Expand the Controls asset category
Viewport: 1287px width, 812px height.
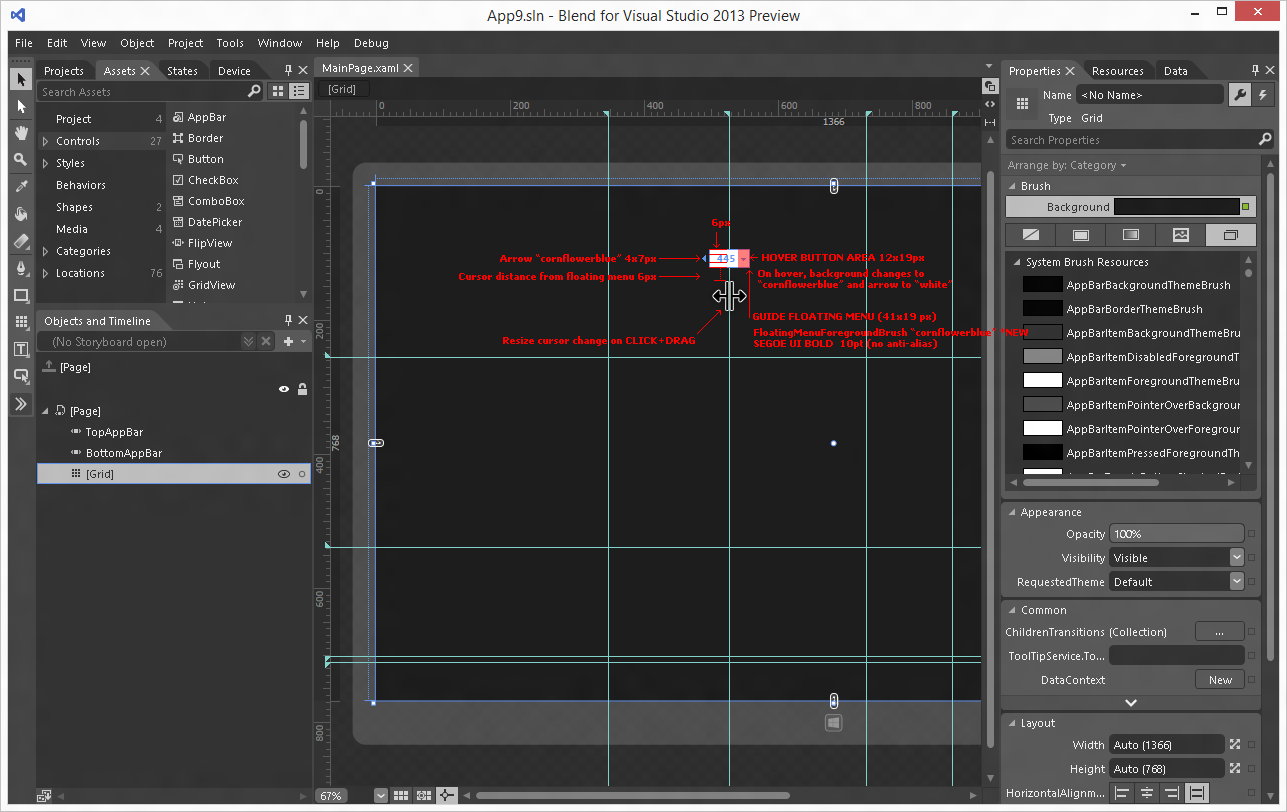(45, 141)
